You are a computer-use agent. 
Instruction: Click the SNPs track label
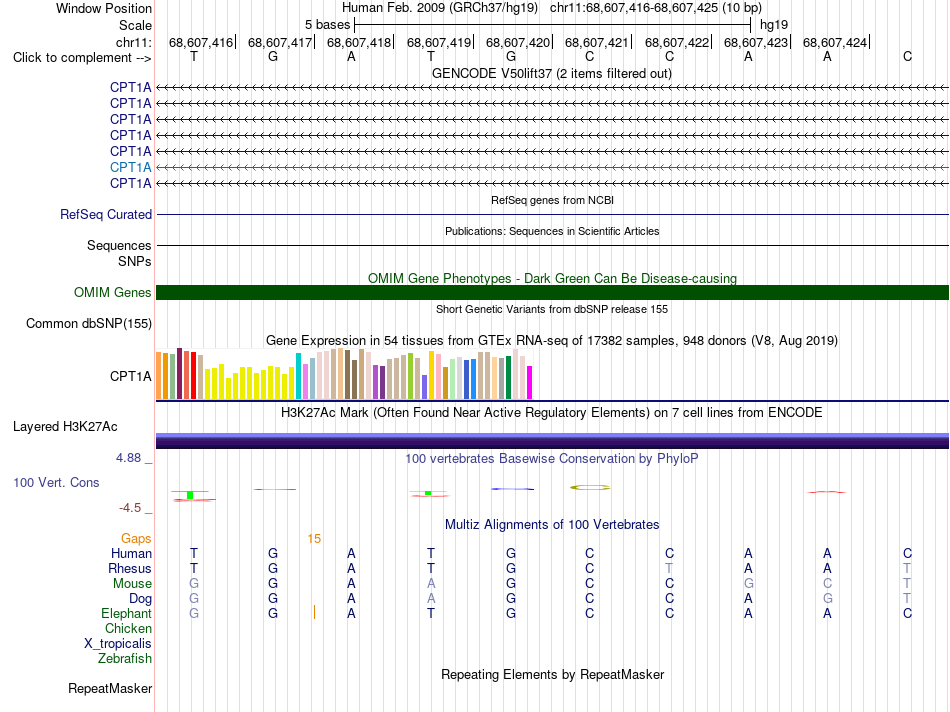(x=135, y=261)
